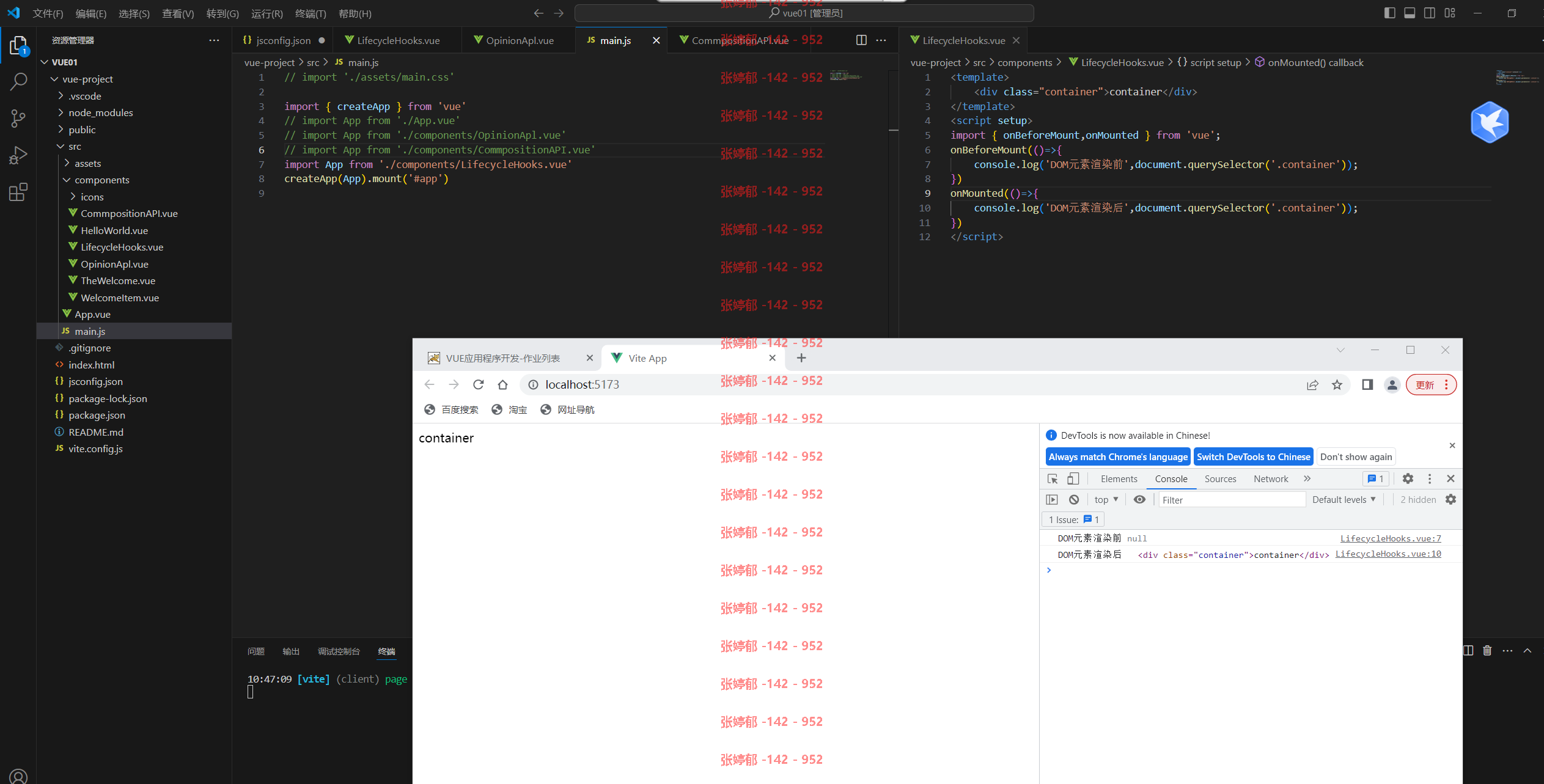Show more DevTools tabs chevron
The height and width of the screenshot is (784, 1544).
click(x=1307, y=479)
